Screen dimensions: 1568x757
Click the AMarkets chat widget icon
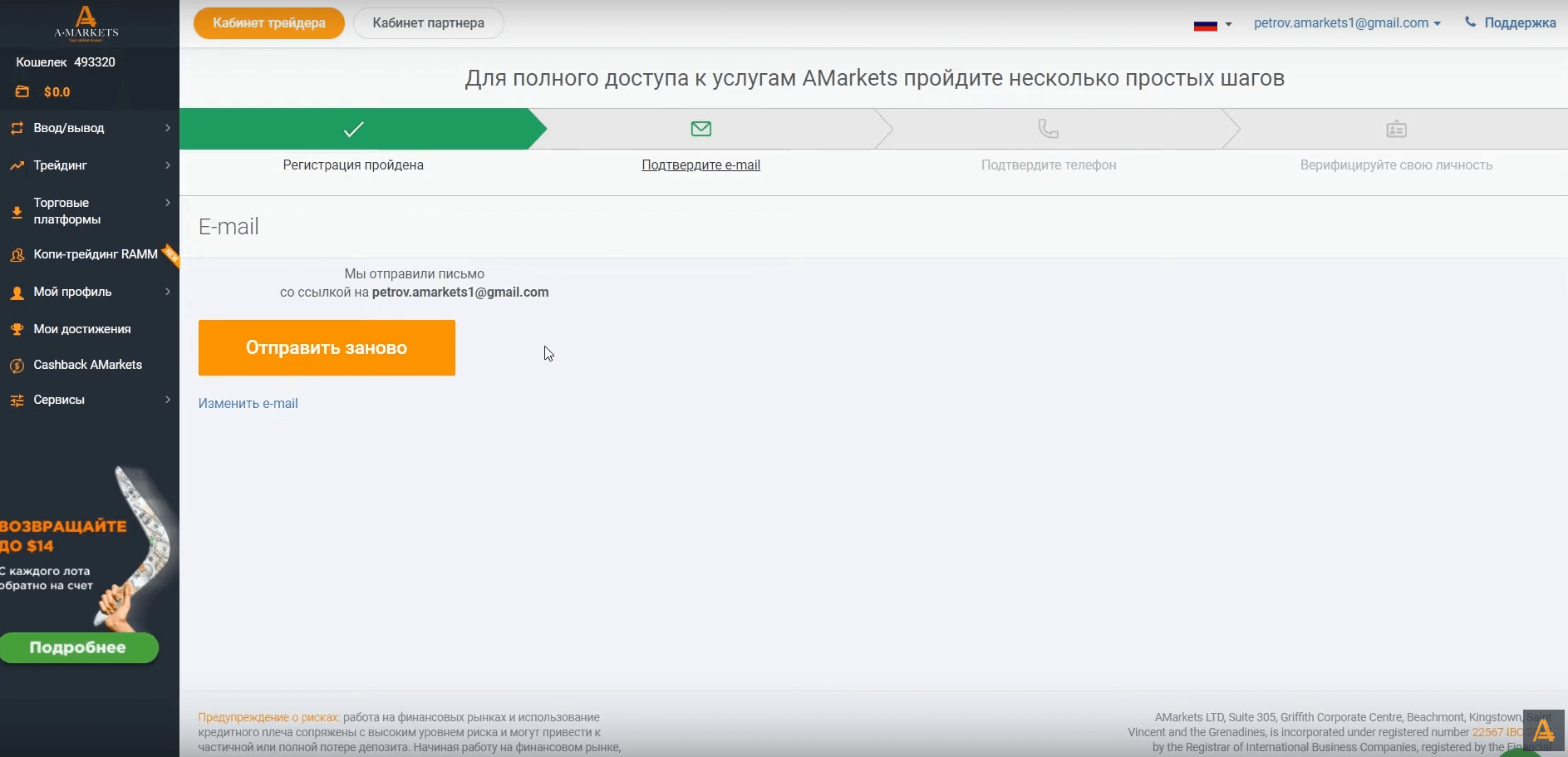point(1544,731)
